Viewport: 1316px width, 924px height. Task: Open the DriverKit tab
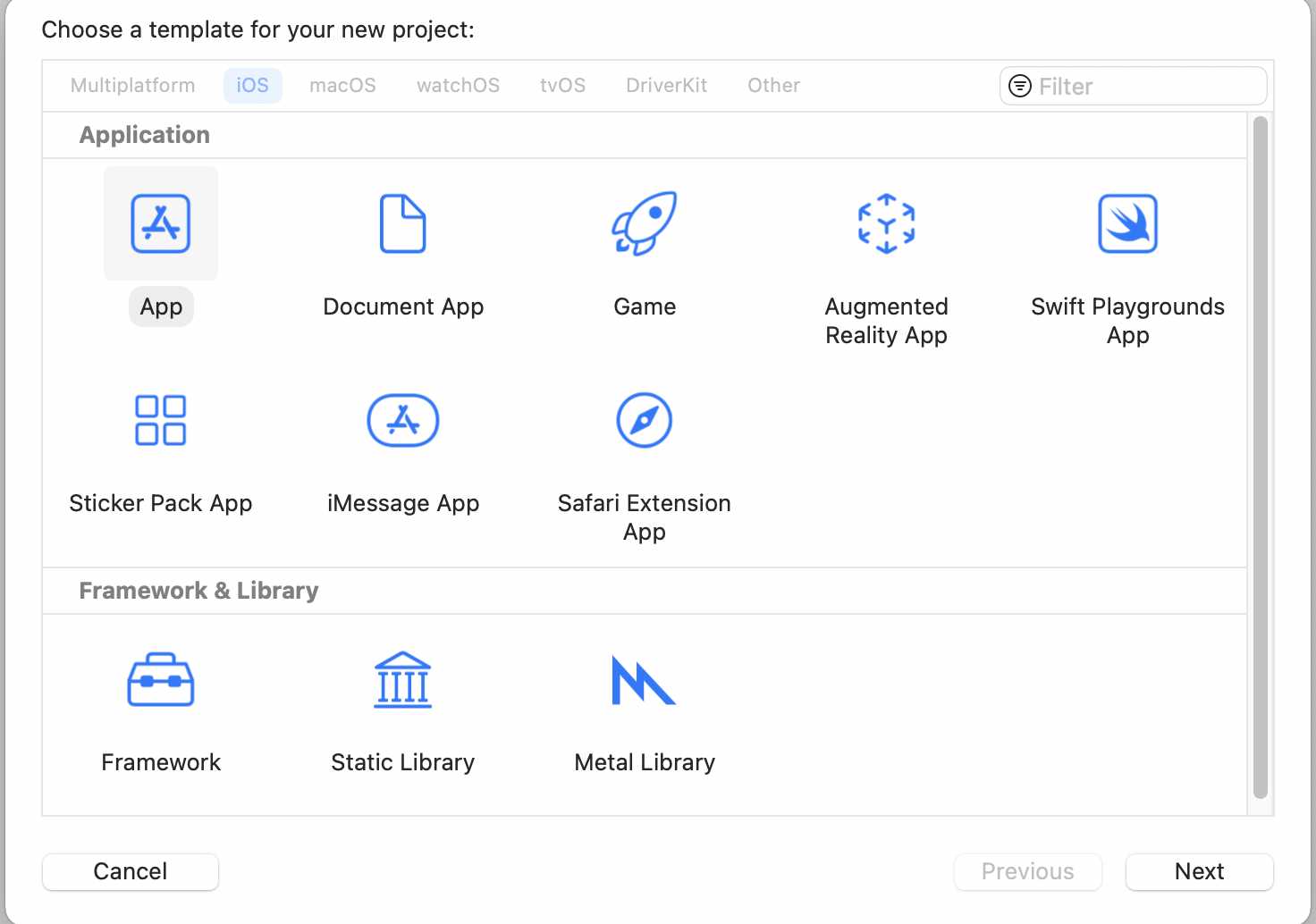tap(667, 86)
